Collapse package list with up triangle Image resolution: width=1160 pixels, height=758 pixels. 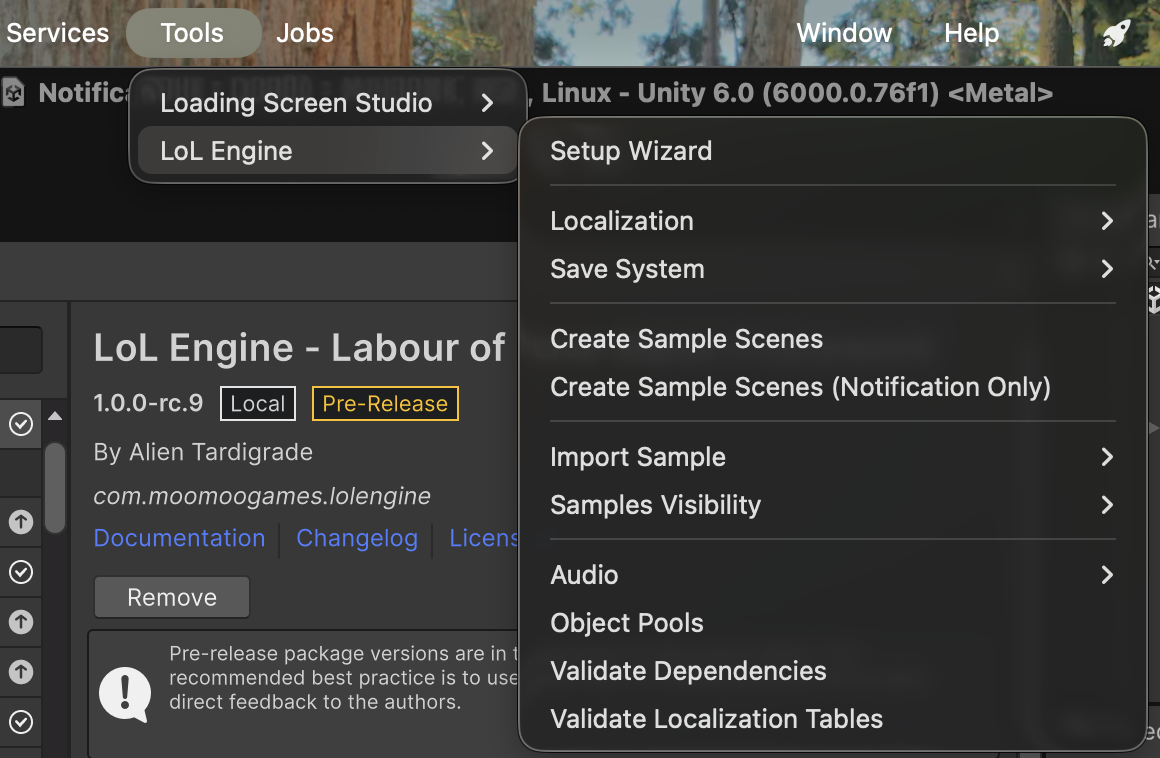55,416
